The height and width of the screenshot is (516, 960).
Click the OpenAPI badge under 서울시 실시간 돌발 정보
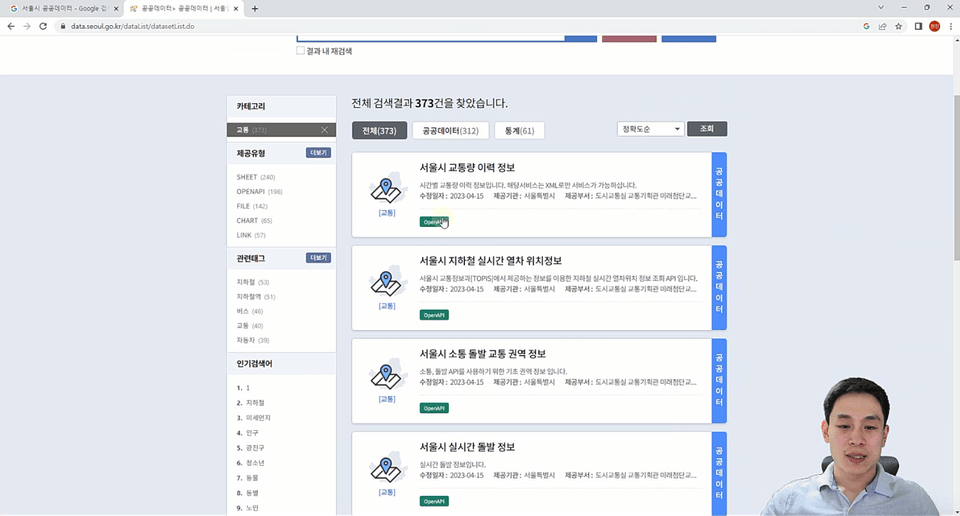(x=434, y=501)
